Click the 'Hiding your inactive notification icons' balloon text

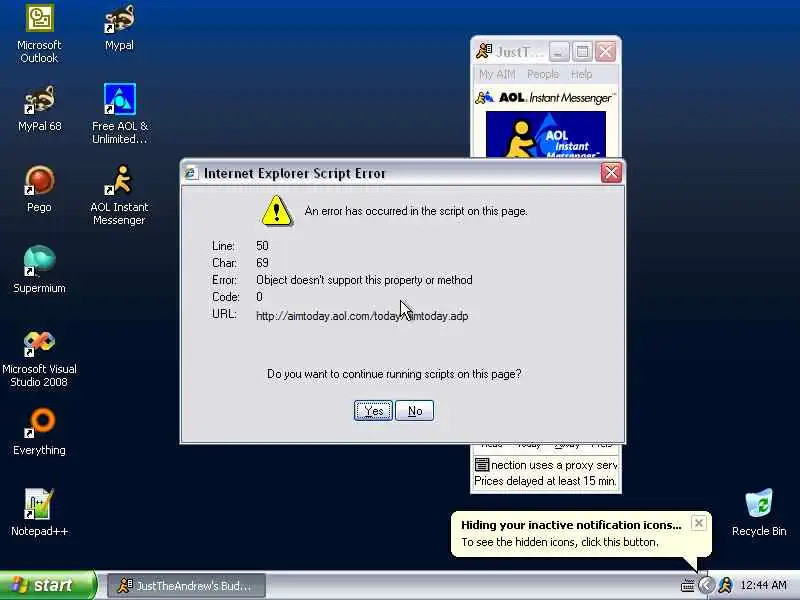point(571,525)
